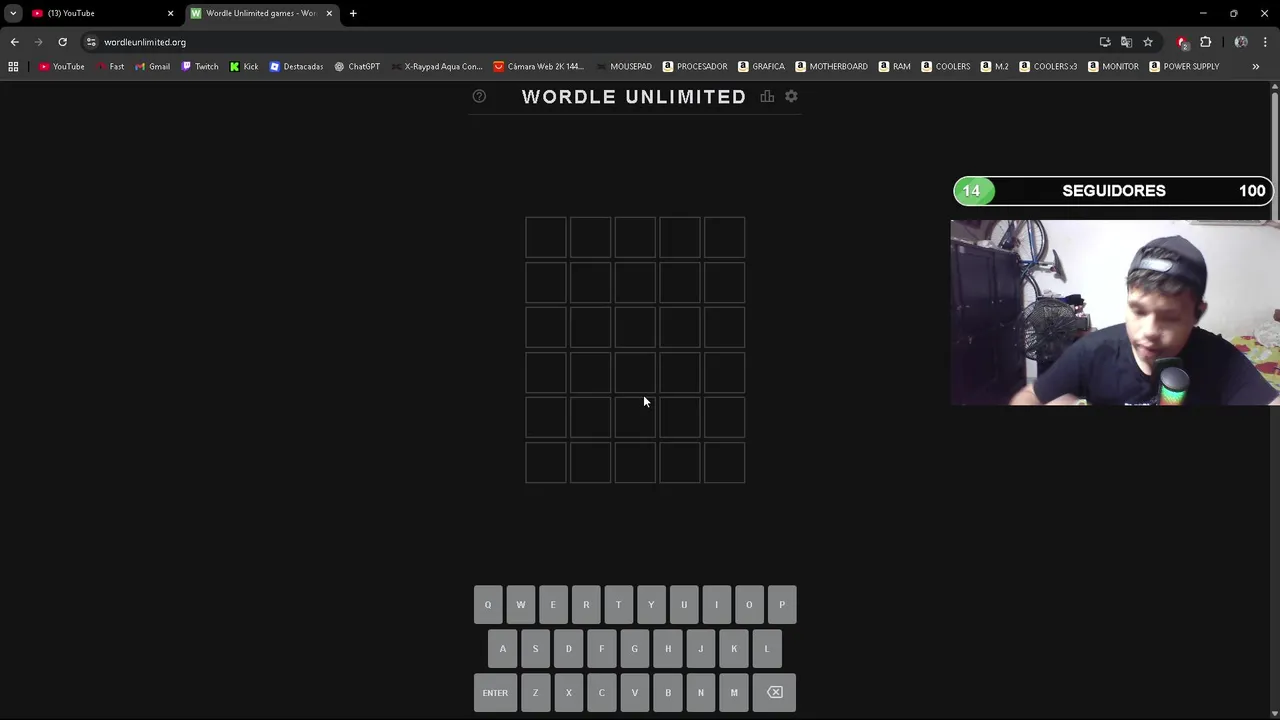
Task: Tap the H key on the Wordle keyboard
Action: pos(668,648)
